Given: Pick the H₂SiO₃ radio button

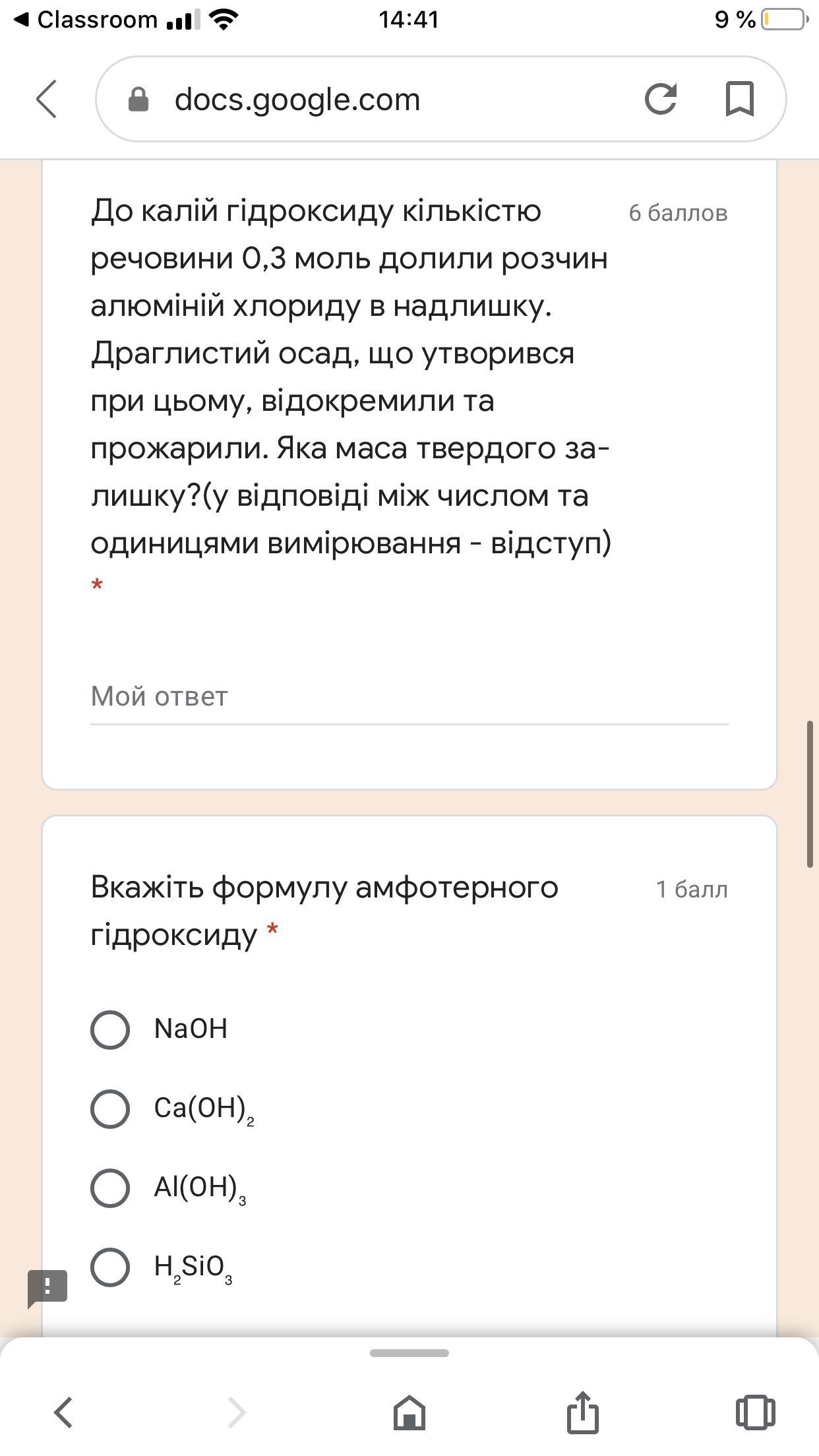Looking at the screenshot, I should (x=110, y=1267).
